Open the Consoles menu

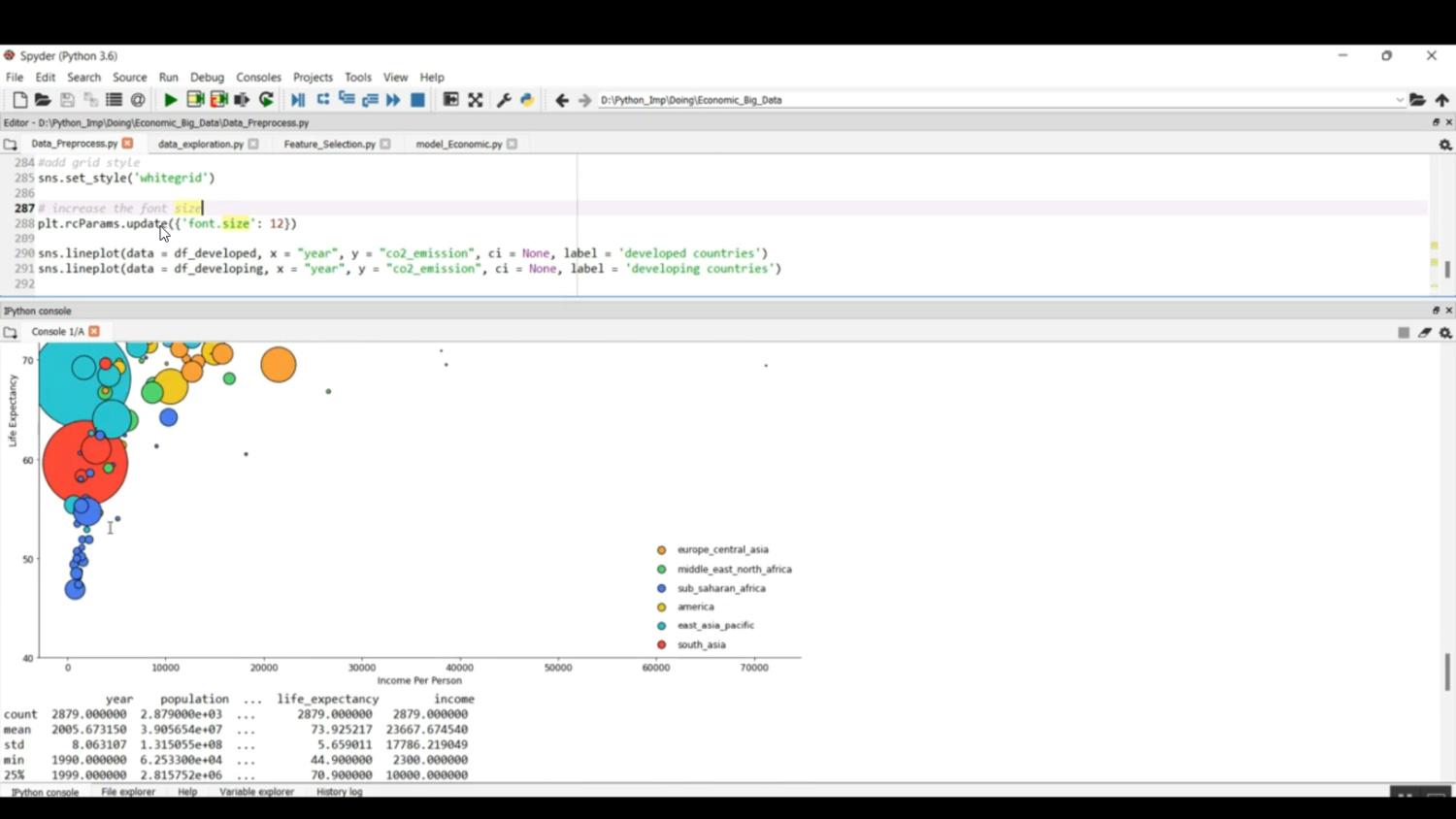[x=258, y=78]
